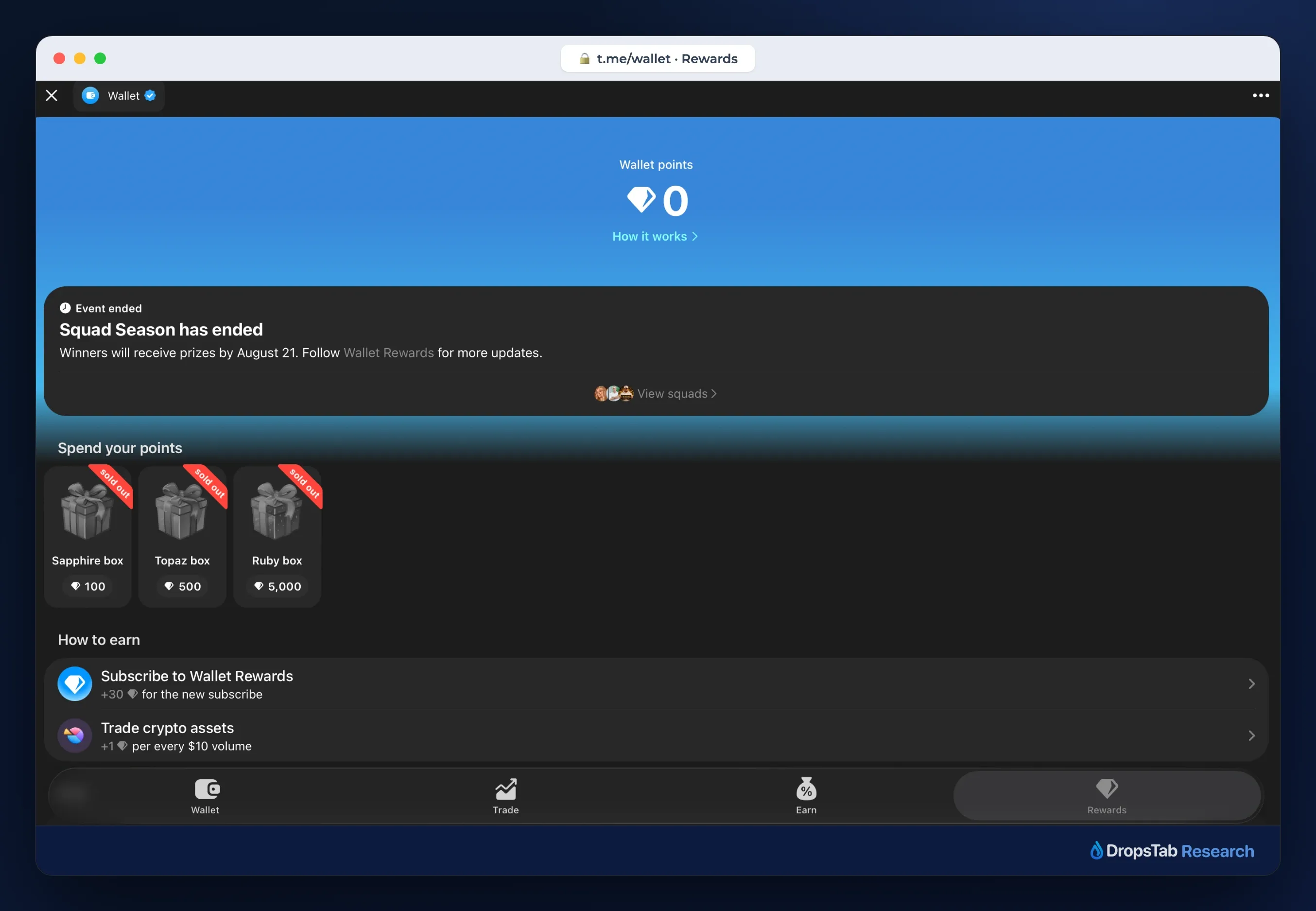Image resolution: width=1316 pixels, height=911 pixels.
Task: Click the blue verified badge beside Wallet
Action: tap(150, 95)
